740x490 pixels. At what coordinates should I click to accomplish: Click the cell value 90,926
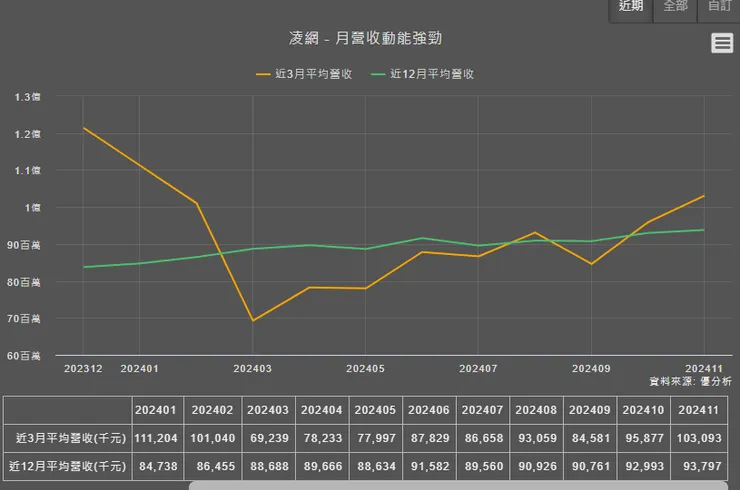click(x=537, y=466)
